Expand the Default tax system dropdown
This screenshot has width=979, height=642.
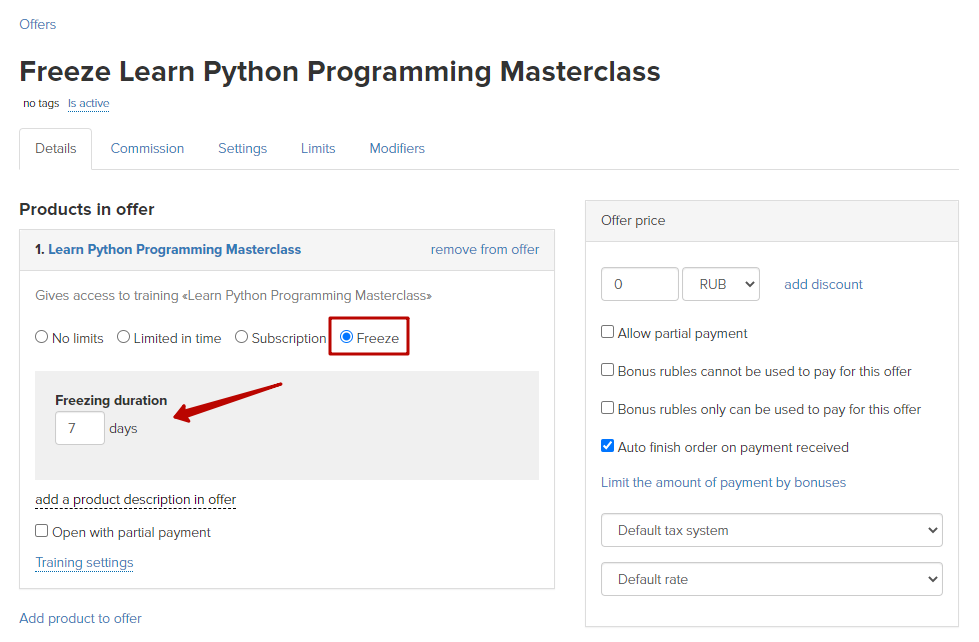[x=772, y=530]
